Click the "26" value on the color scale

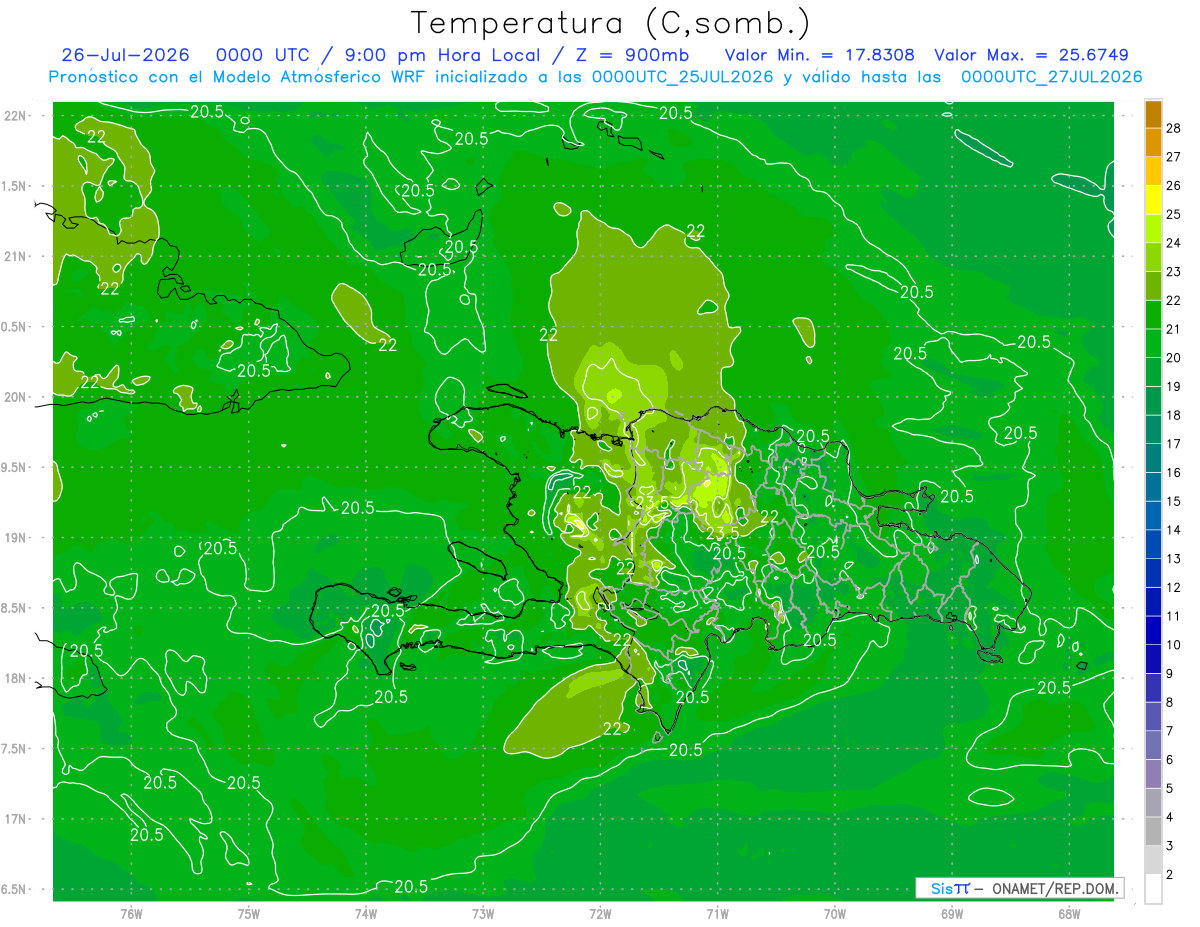click(x=1174, y=185)
